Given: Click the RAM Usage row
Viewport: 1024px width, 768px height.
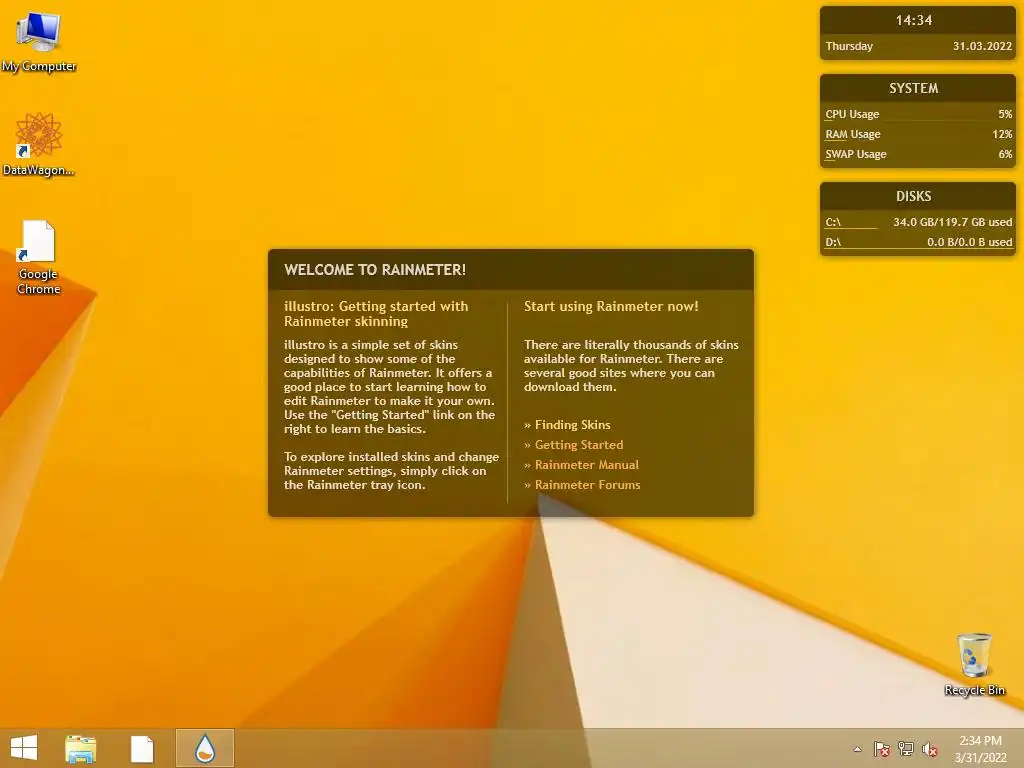Looking at the screenshot, I should [918, 135].
